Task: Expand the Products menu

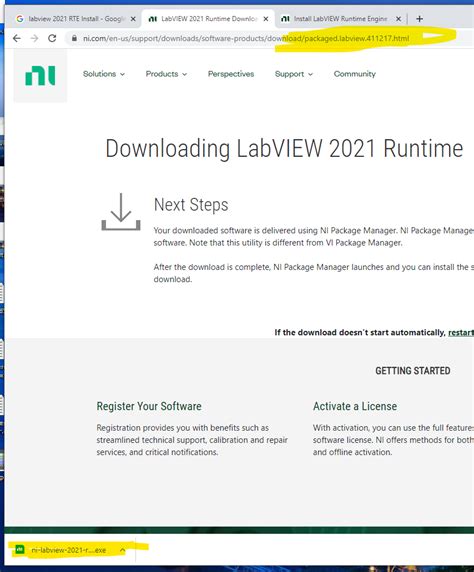Action: coord(166,74)
